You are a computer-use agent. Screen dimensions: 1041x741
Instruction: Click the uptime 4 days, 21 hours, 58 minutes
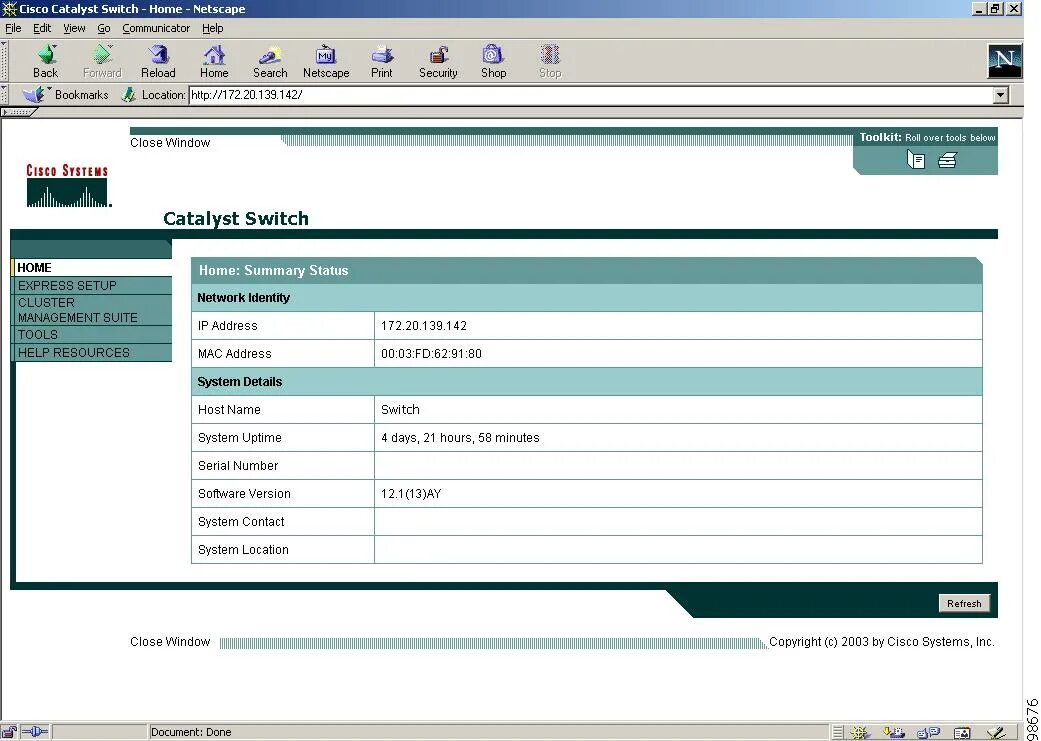[x=460, y=438]
